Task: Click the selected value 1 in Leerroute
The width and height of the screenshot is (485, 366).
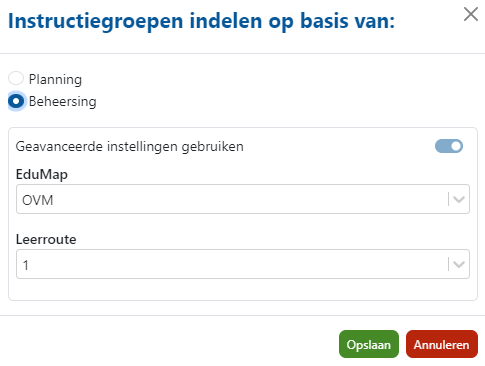Action: pos(26,265)
